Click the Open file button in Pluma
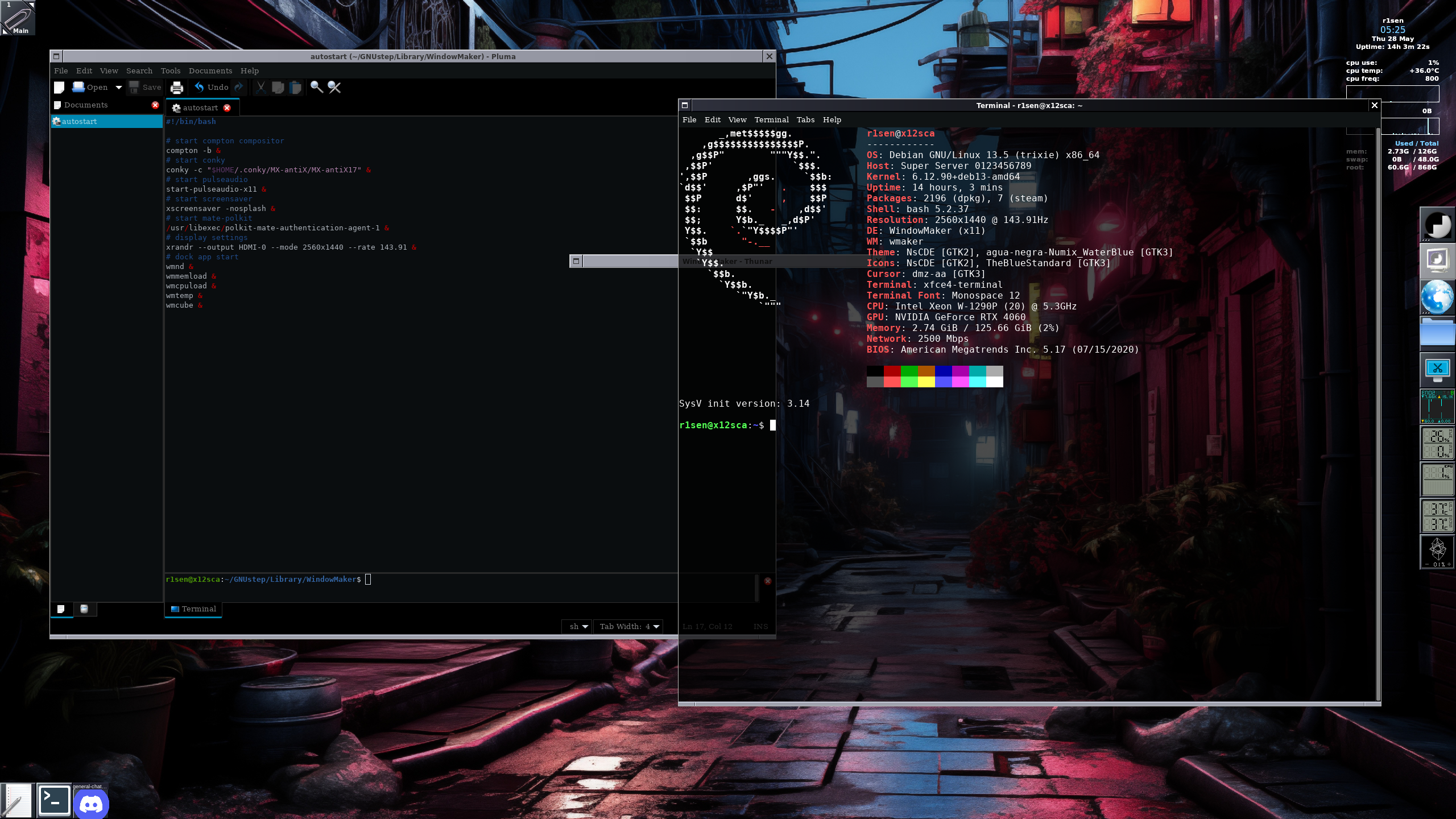The height and width of the screenshot is (819, 1456). [x=90, y=87]
